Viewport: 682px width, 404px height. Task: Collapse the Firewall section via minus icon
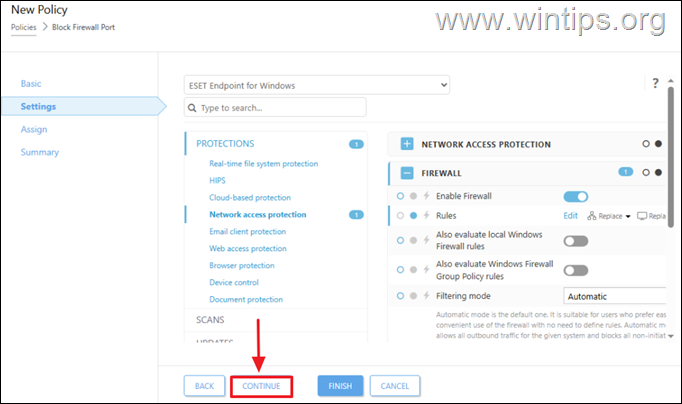(x=407, y=173)
